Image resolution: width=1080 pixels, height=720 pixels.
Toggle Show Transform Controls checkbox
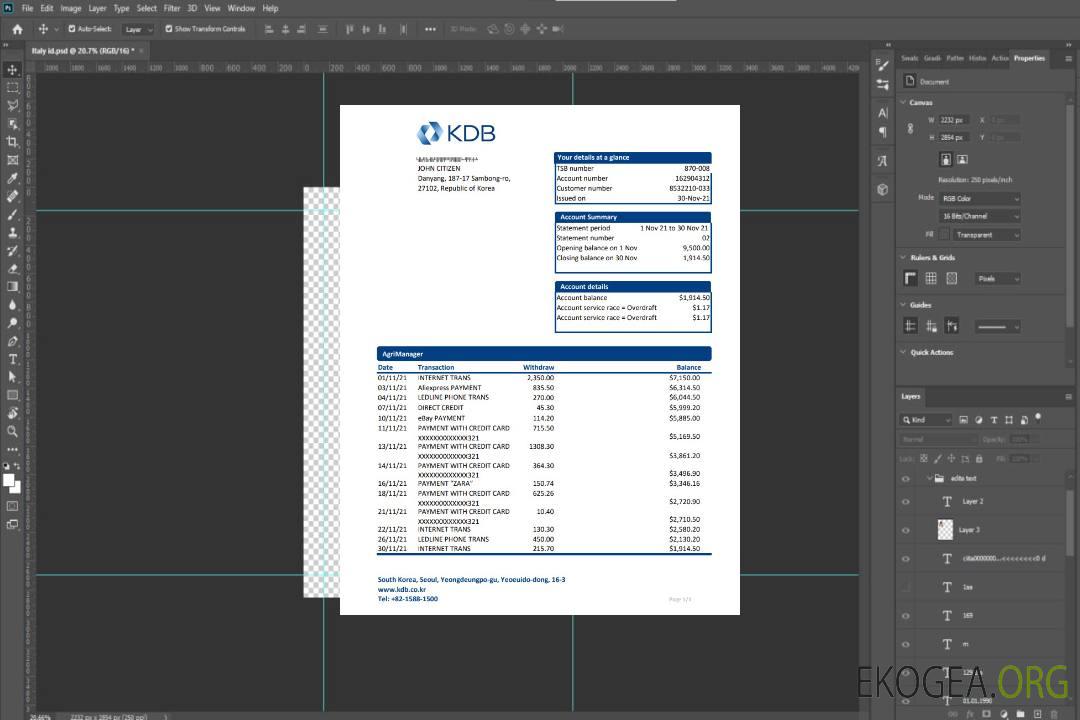(x=169, y=29)
